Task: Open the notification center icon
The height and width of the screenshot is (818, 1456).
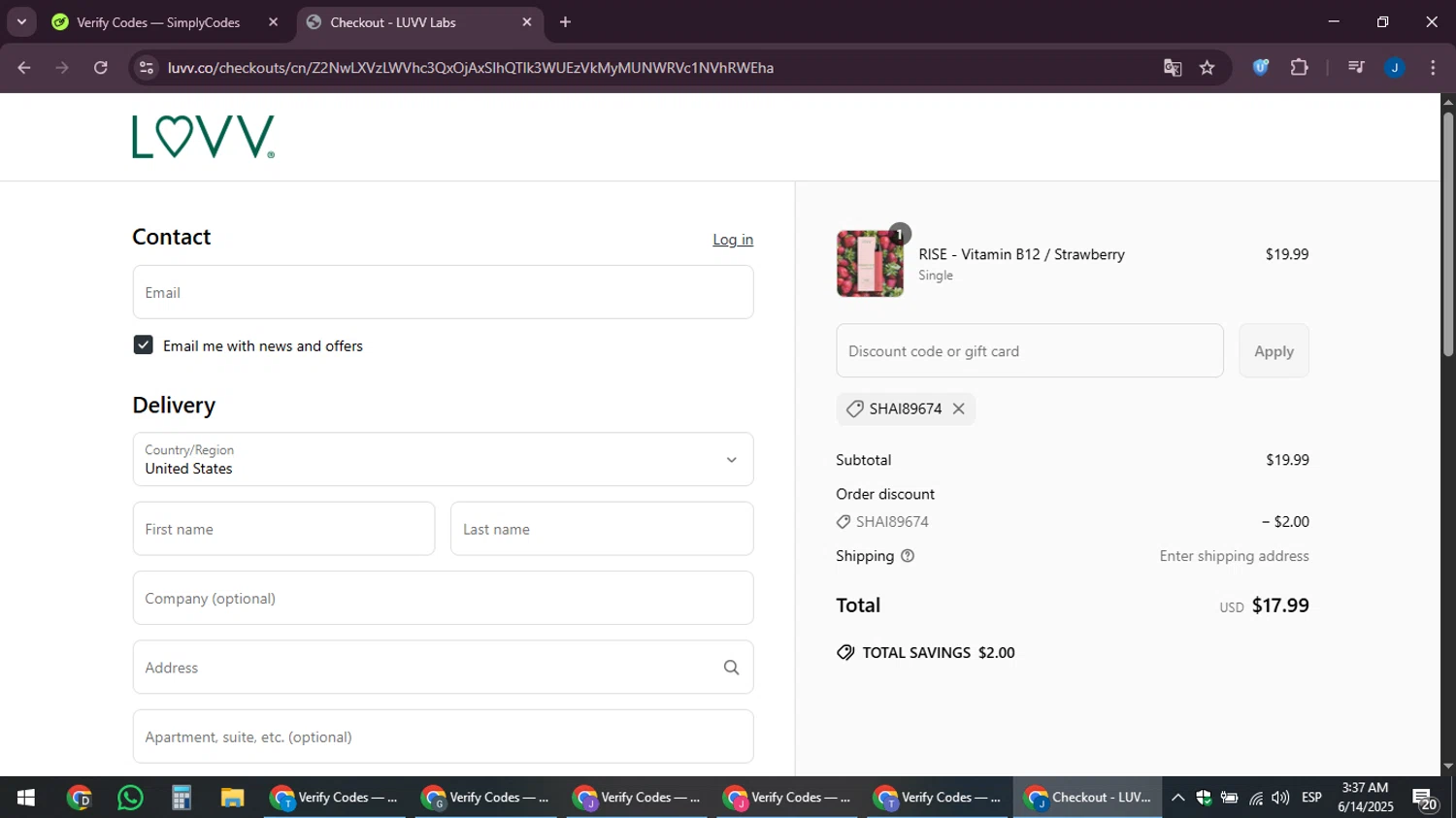Action: (1425, 799)
